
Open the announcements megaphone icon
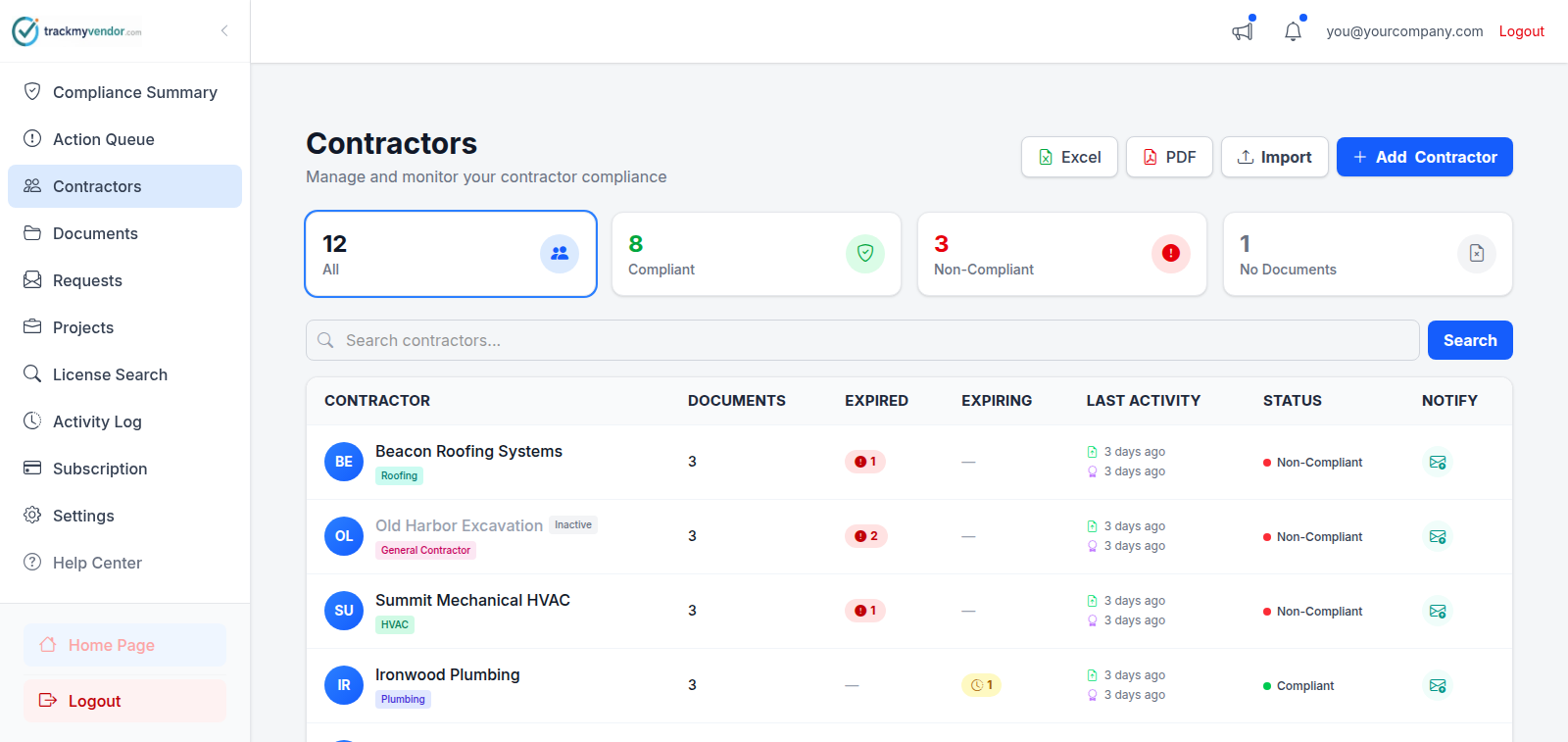1243,31
